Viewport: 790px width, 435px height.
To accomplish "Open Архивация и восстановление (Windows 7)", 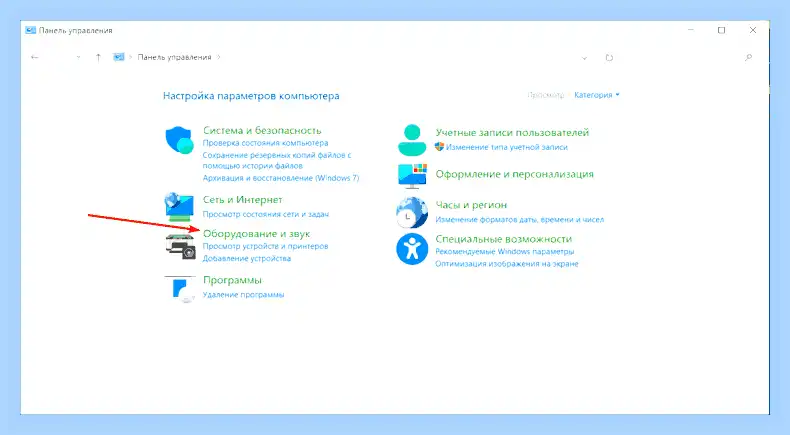I will pos(281,178).
